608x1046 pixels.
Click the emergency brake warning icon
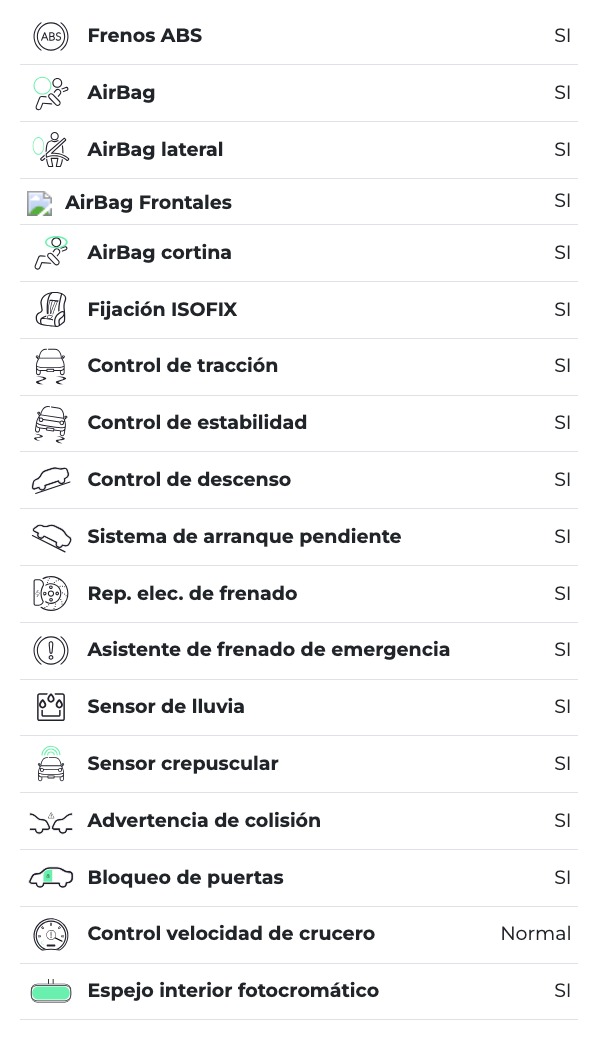[50, 650]
